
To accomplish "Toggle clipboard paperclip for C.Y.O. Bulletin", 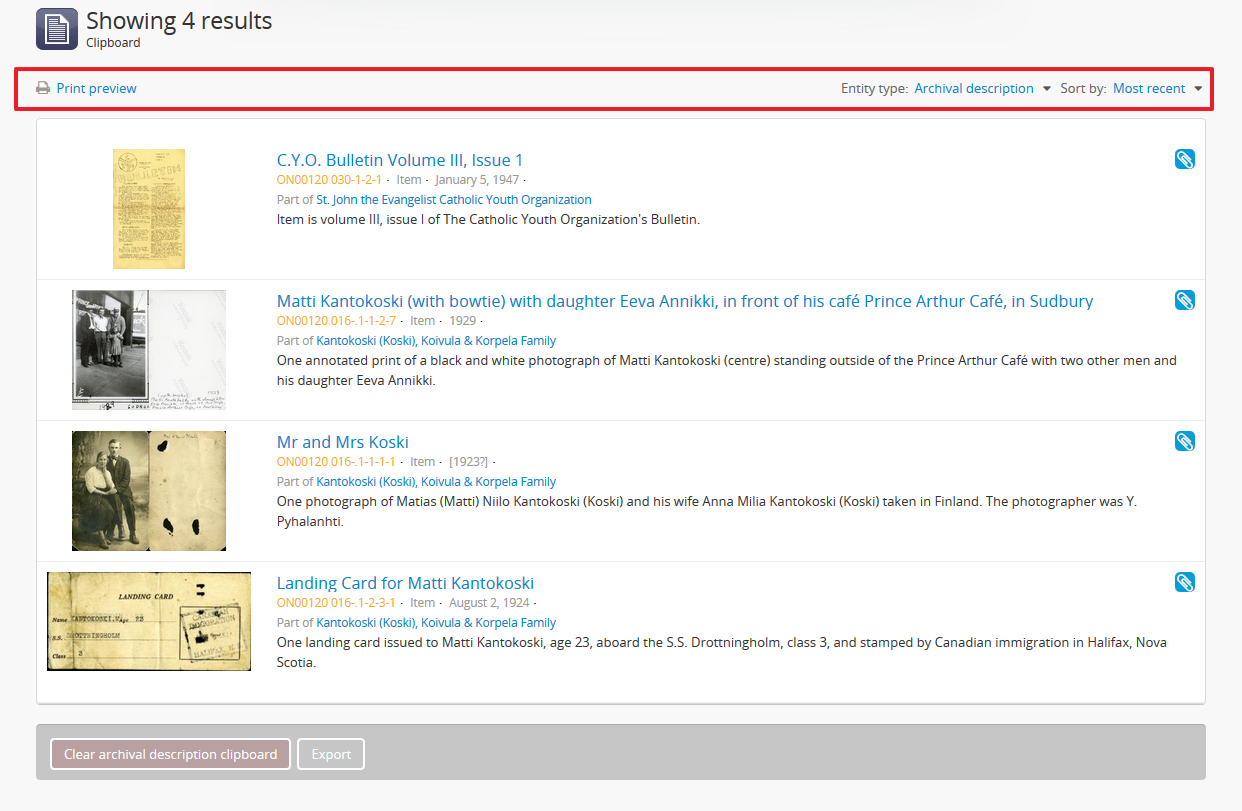I will (x=1184, y=159).
